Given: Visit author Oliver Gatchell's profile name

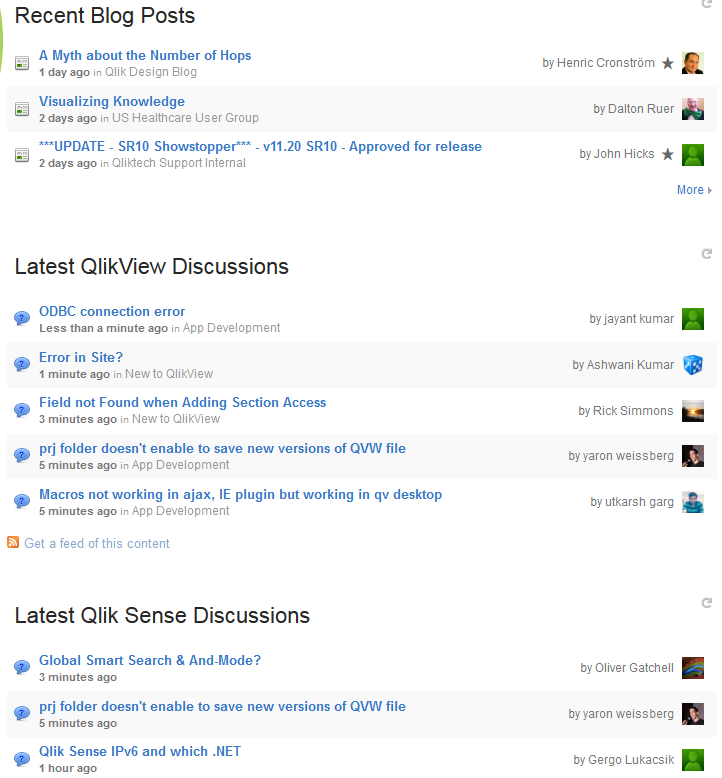Looking at the screenshot, I should click(634, 668).
